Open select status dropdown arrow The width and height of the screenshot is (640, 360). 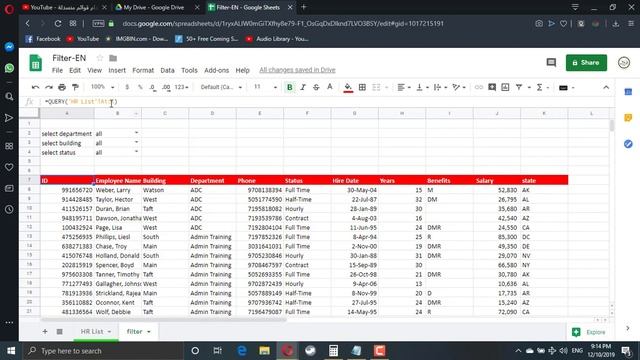pos(136,151)
